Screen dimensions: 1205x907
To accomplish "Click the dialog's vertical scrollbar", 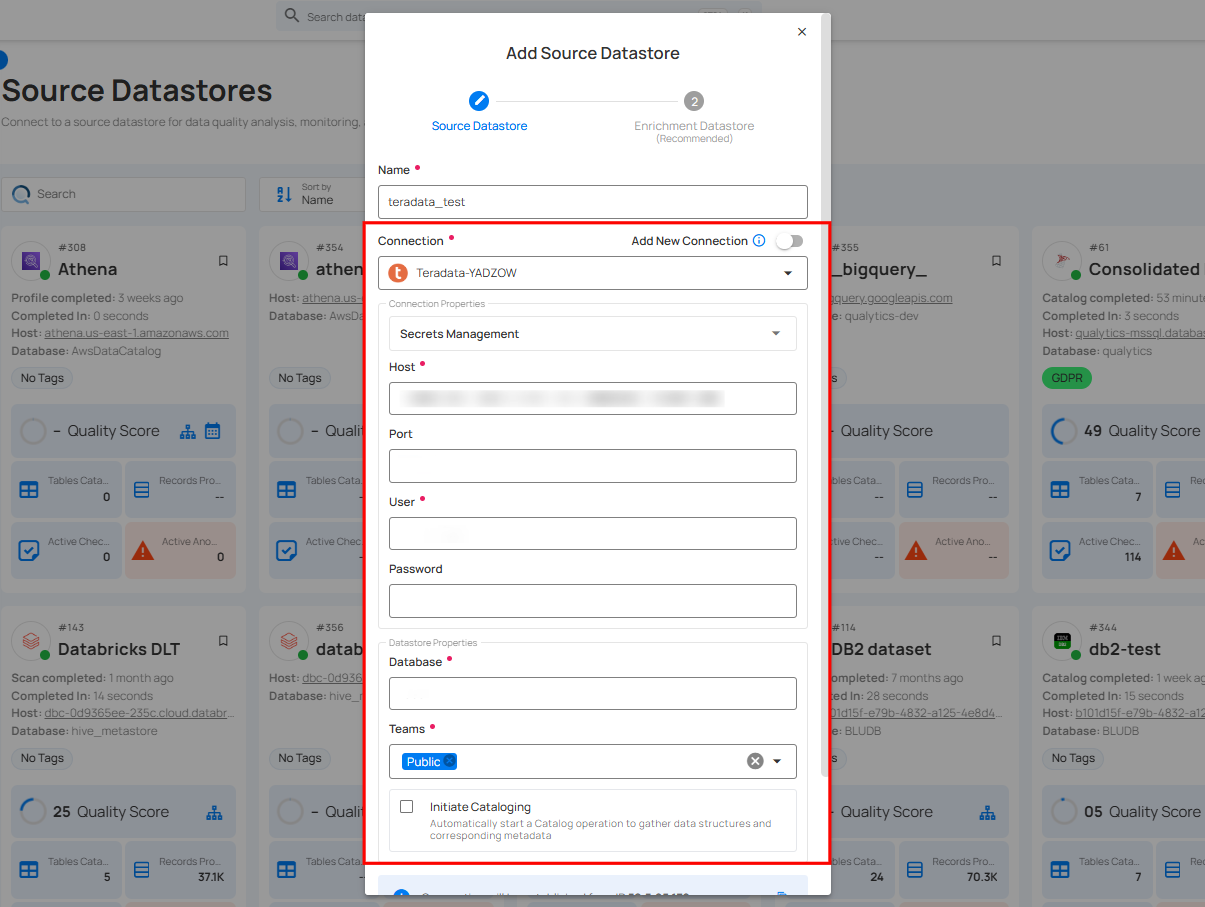I will (825, 400).
